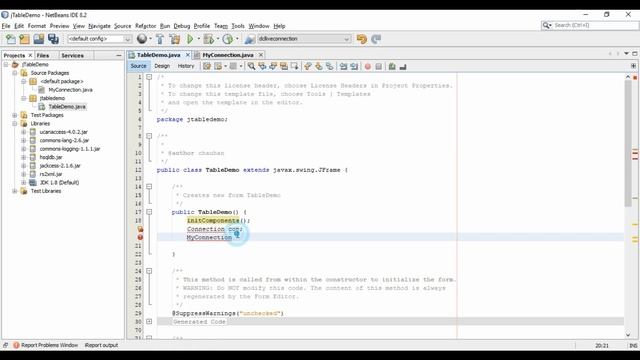This screenshot has width=640, height=360.
Task: Open the Window menu
Action: pyautogui.click(x=259, y=26)
